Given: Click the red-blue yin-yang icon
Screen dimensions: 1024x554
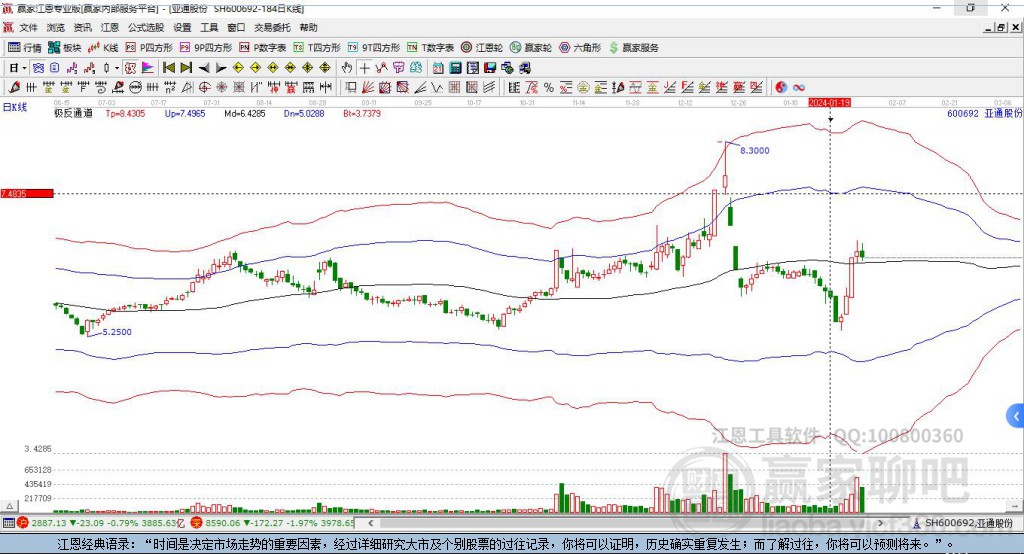Looking at the screenshot, I should tap(781, 88).
